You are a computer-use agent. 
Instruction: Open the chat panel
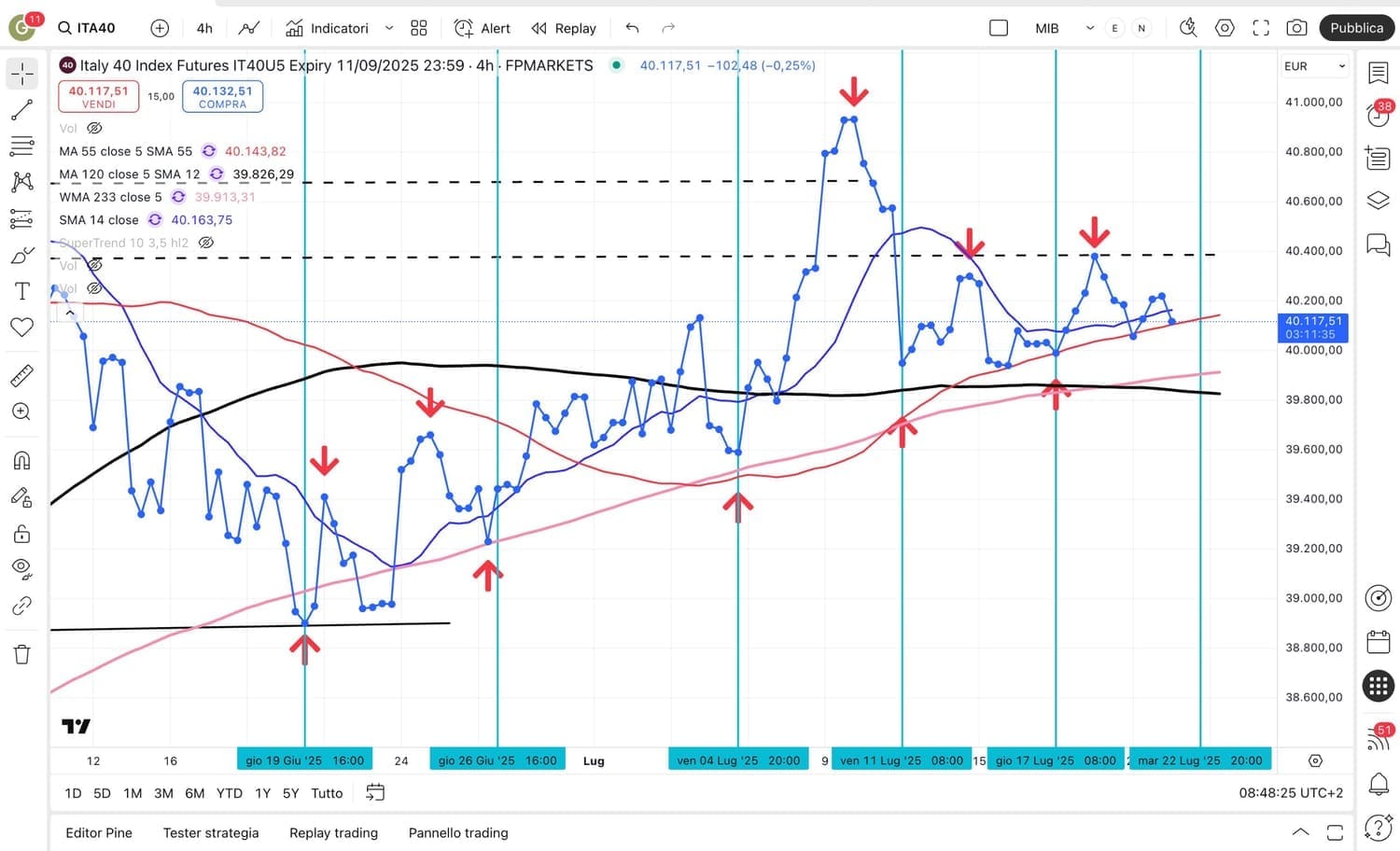click(x=1379, y=244)
